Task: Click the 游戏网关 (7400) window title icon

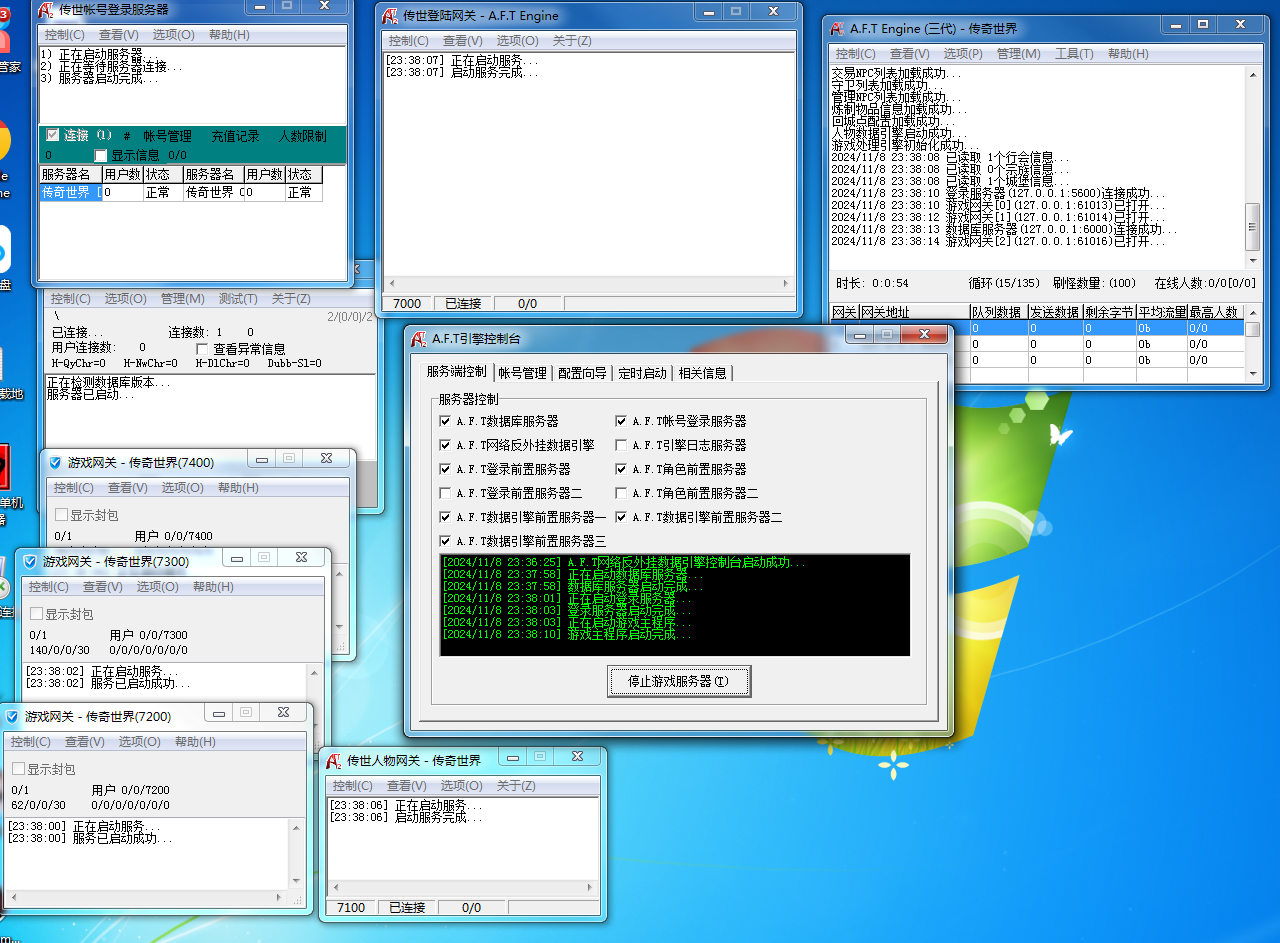Action: [x=56, y=462]
